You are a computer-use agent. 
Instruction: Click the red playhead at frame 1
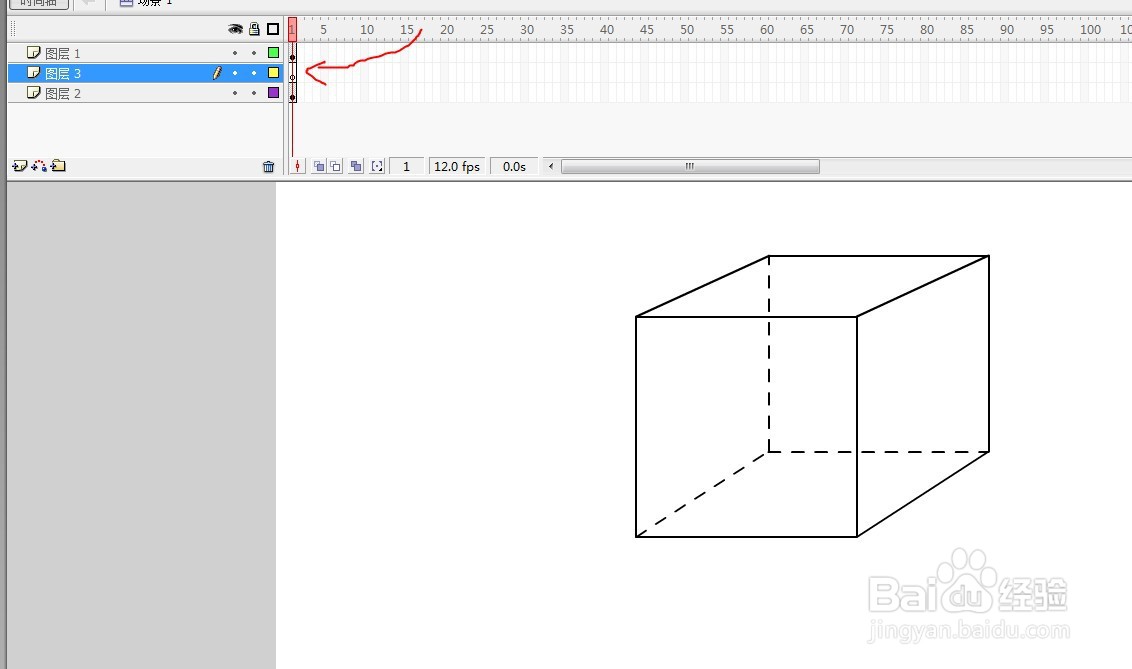tap(292, 29)
